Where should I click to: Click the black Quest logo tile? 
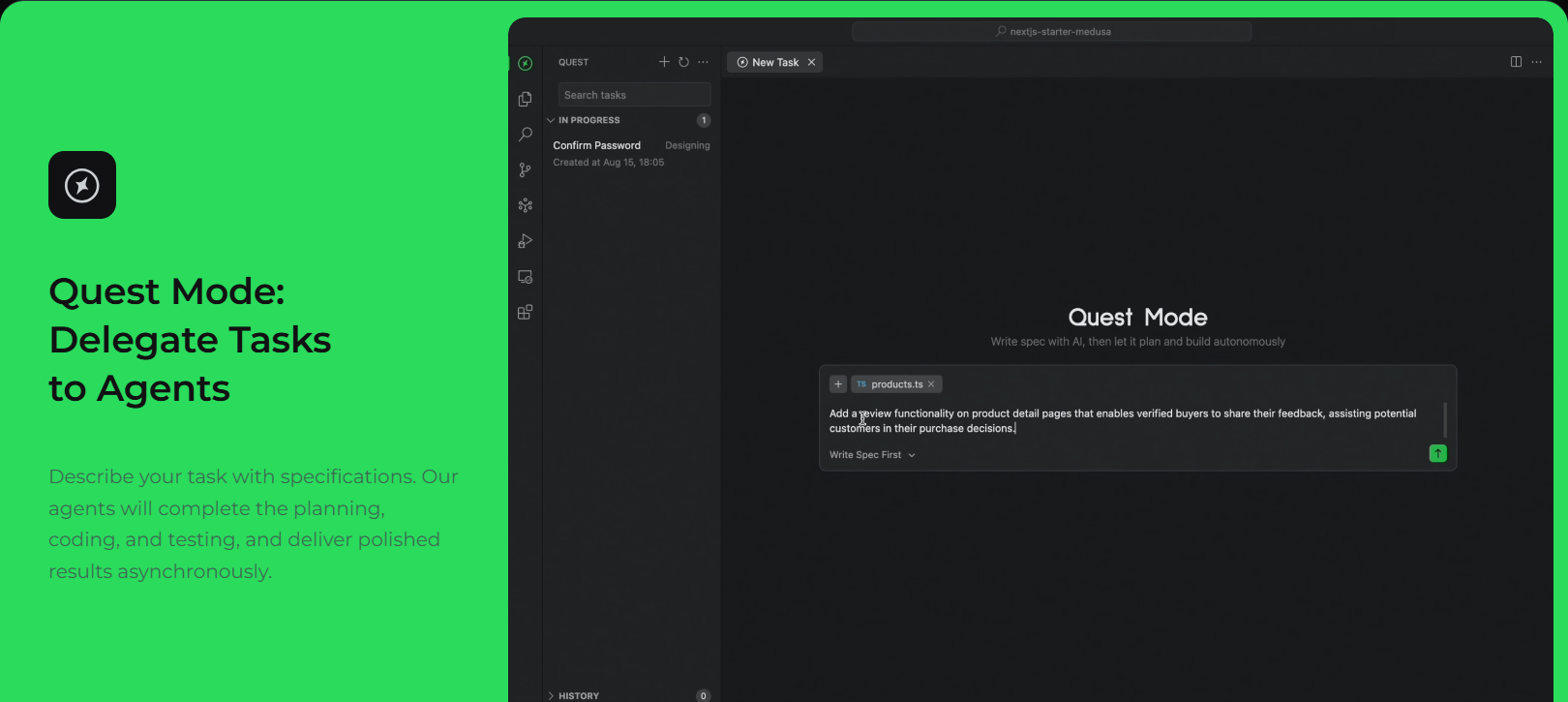(82, 185)
